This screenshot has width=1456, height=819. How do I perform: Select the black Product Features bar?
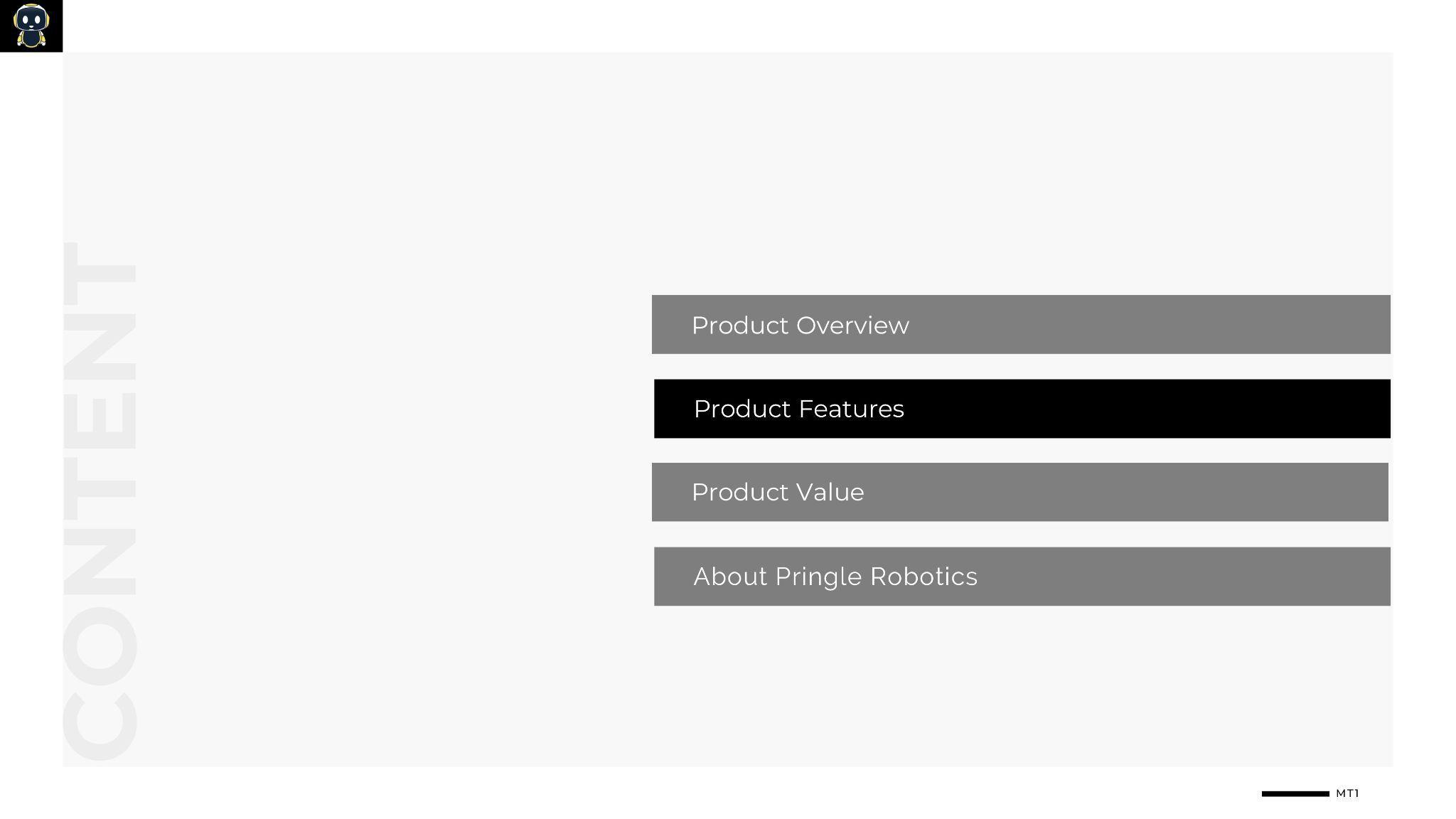point(1022,409)
